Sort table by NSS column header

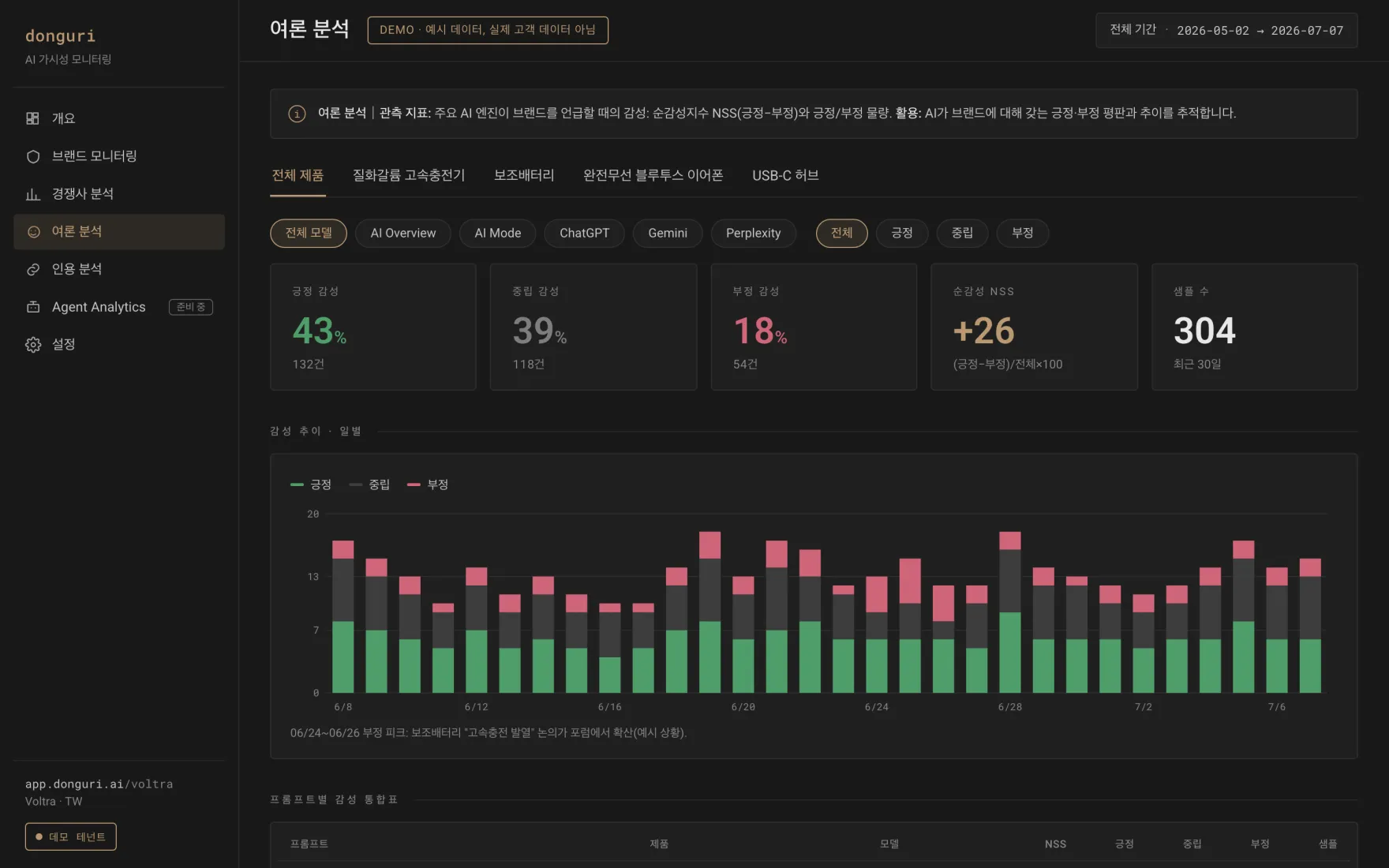(1056, 844)
